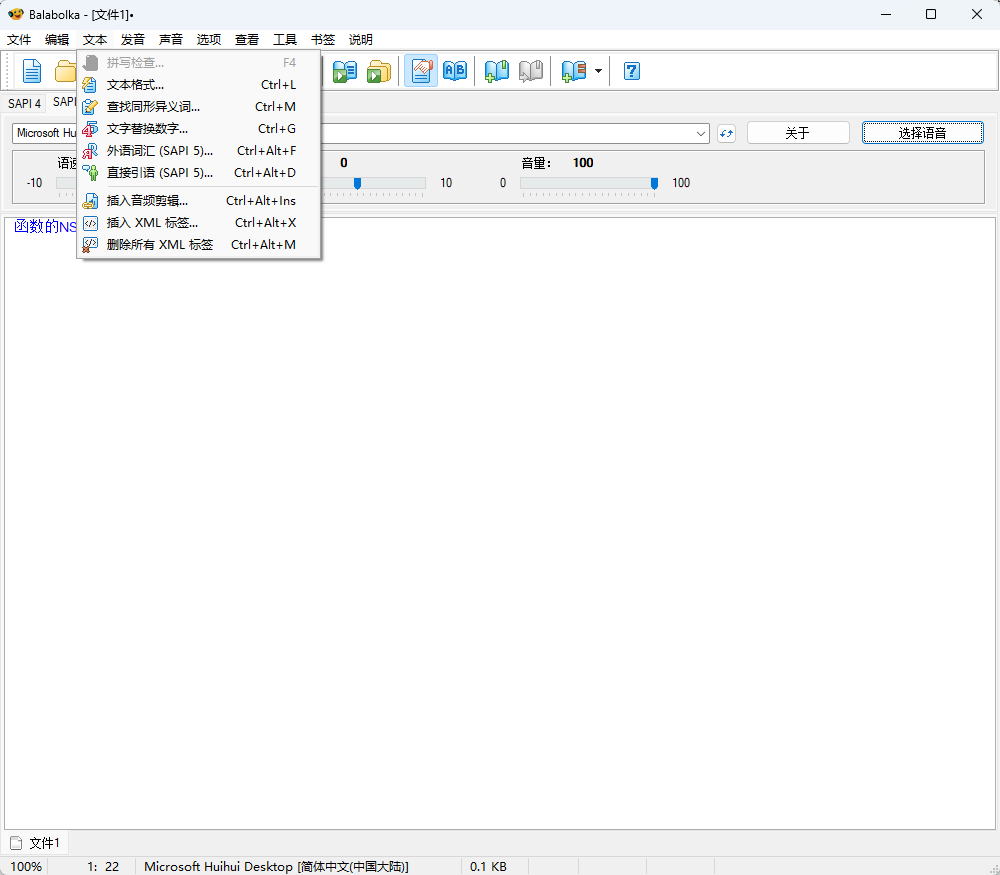Open the 文件 menu
The height and width of the screenshot is (875, 1000).
[x=19, y=40]
